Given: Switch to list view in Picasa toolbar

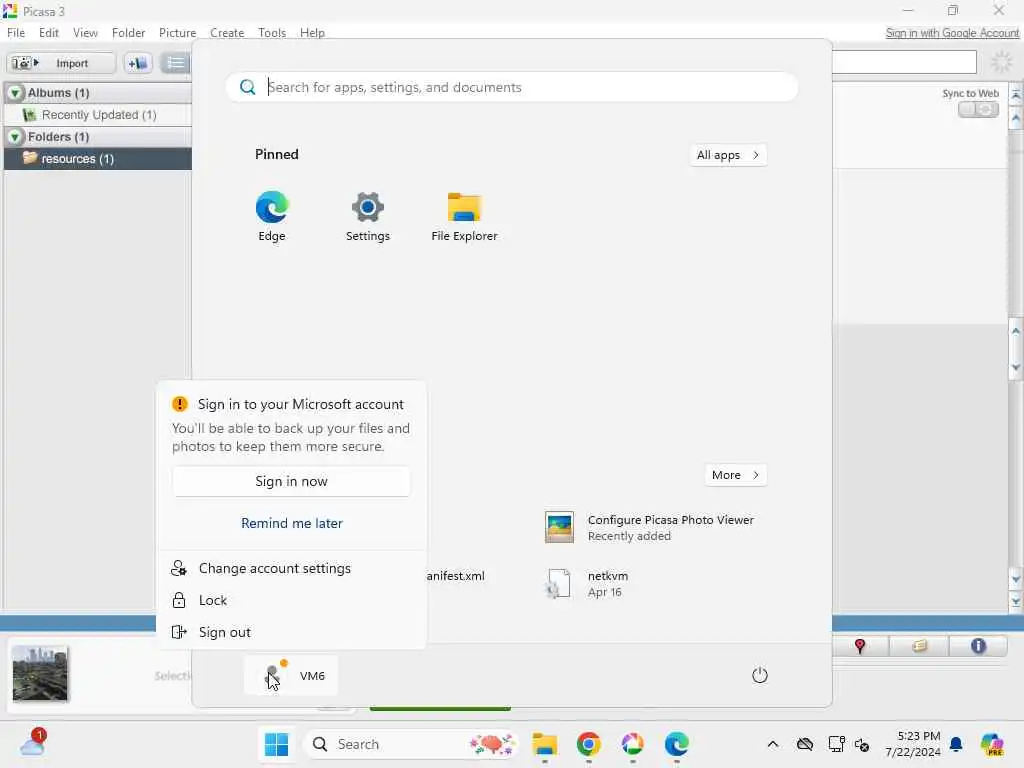Looking at the screenshot, I should tap(175, 63).
